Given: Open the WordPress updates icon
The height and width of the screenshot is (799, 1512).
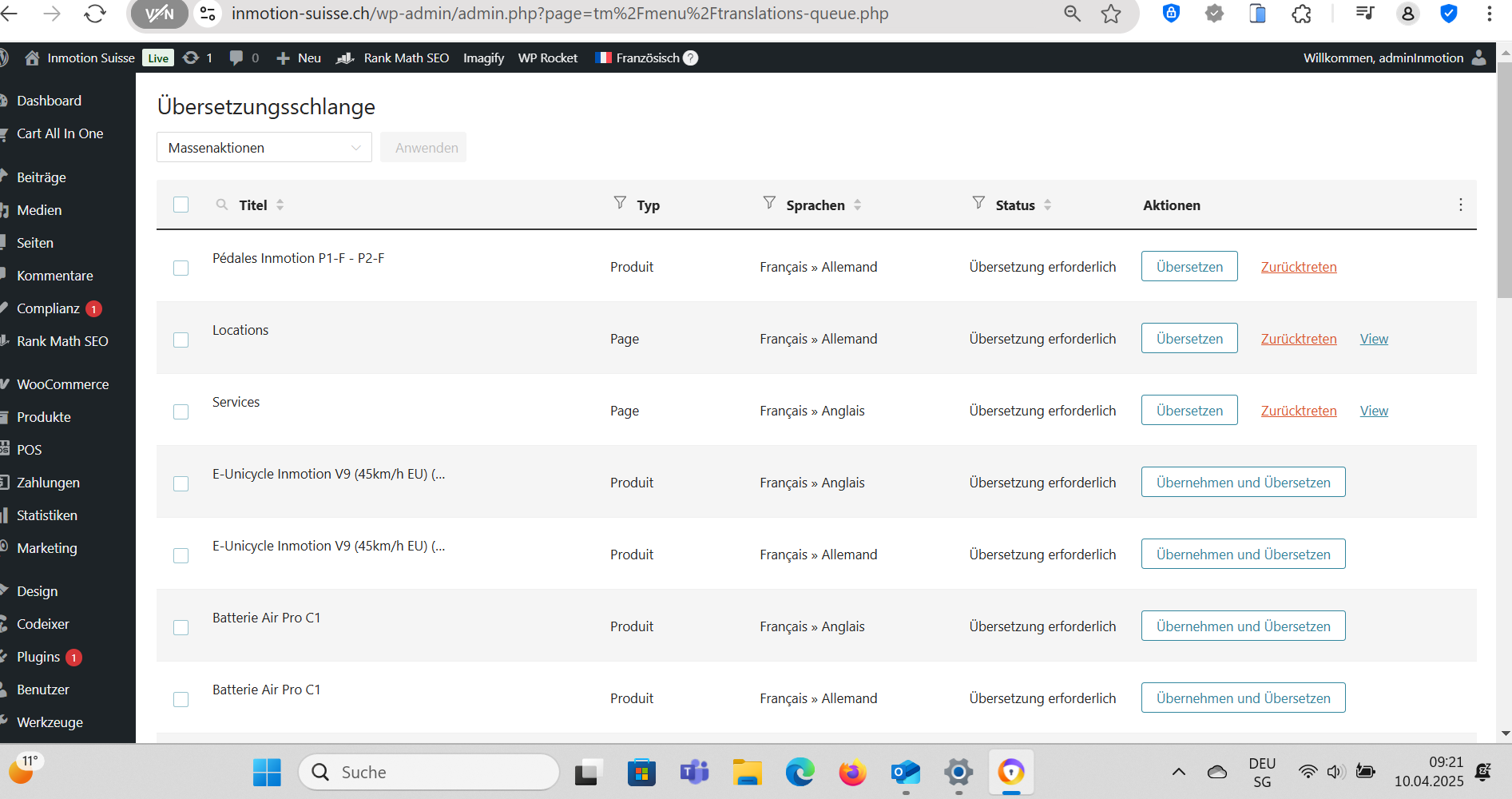Looking at the screenshot, I should pos(191,58).
